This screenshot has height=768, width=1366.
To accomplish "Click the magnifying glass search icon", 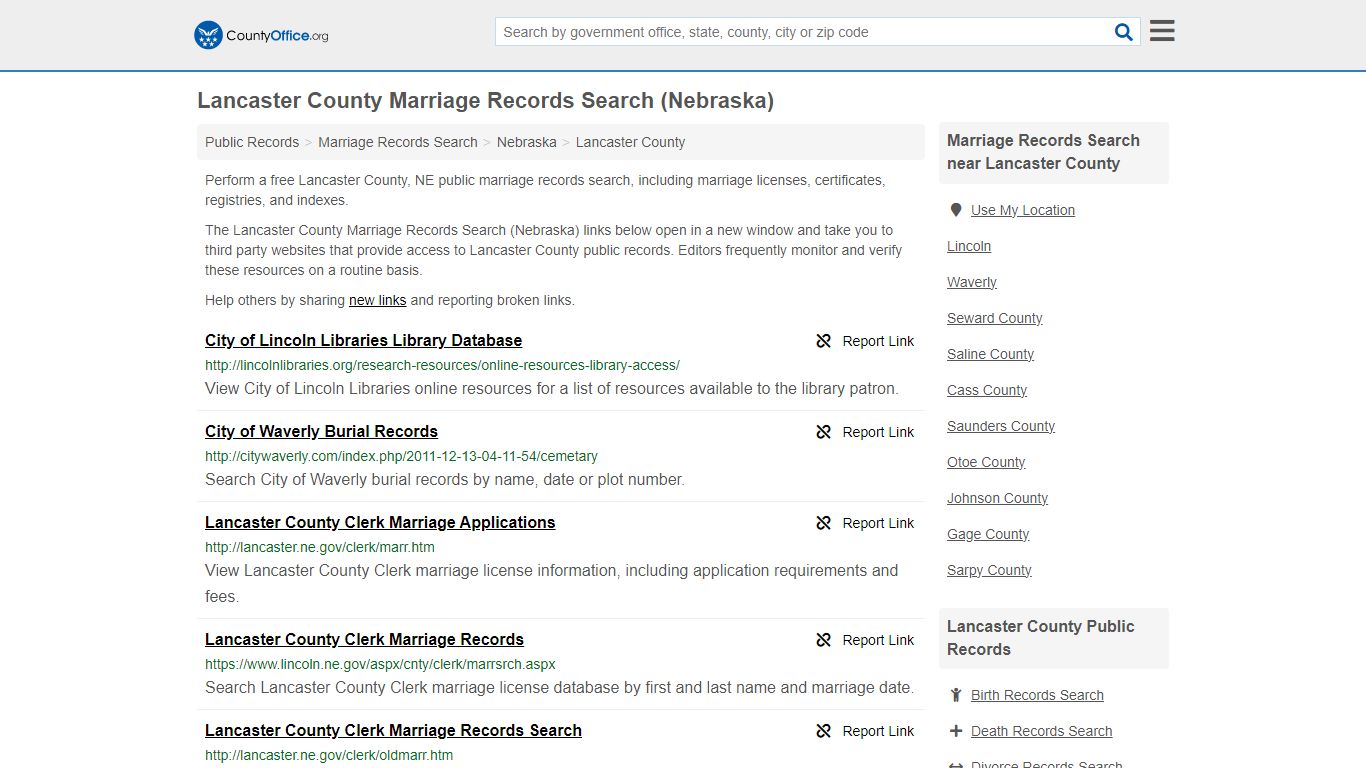I will (1124, 32).
